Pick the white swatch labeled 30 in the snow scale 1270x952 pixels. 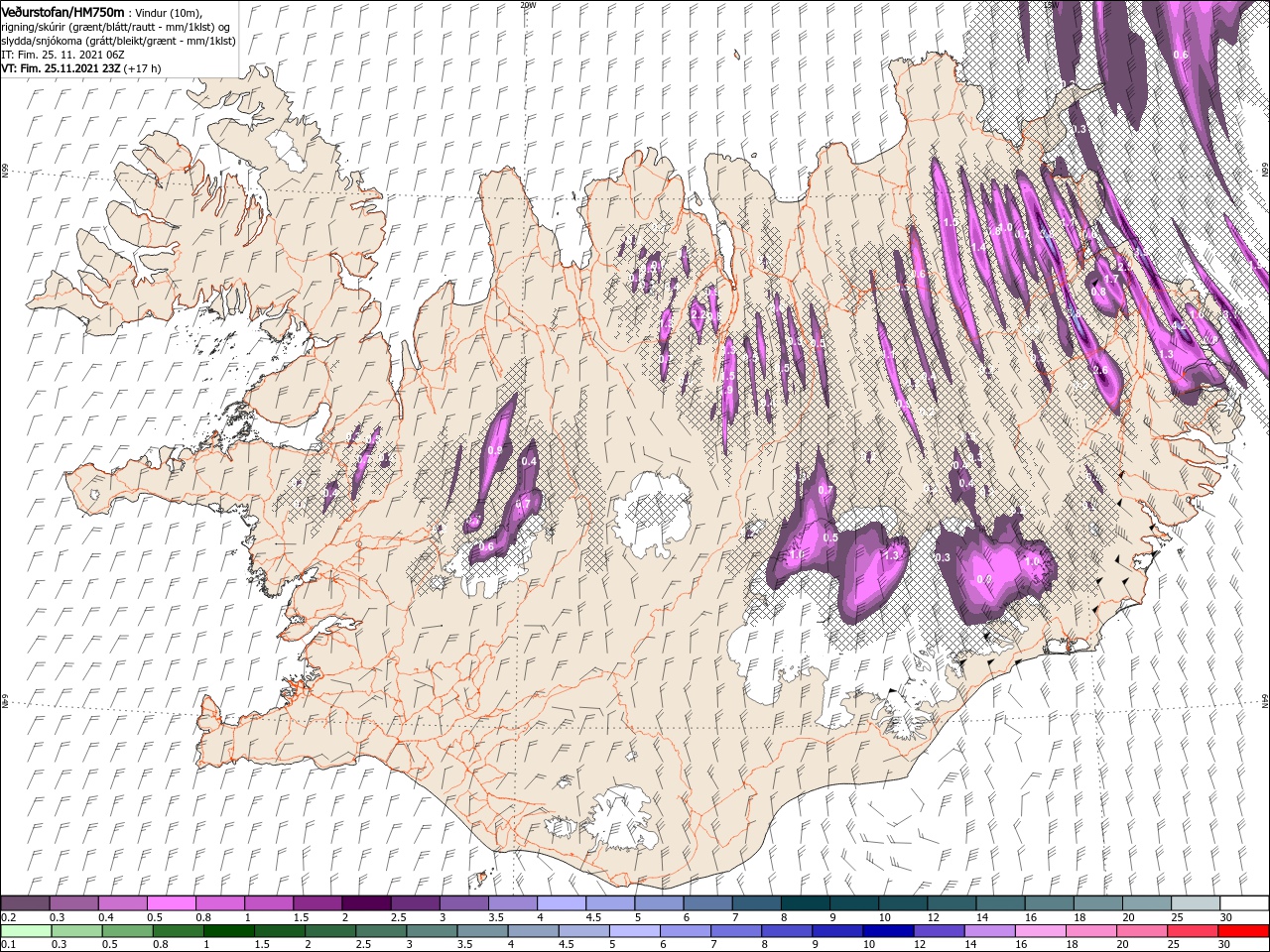[1244, 903]
